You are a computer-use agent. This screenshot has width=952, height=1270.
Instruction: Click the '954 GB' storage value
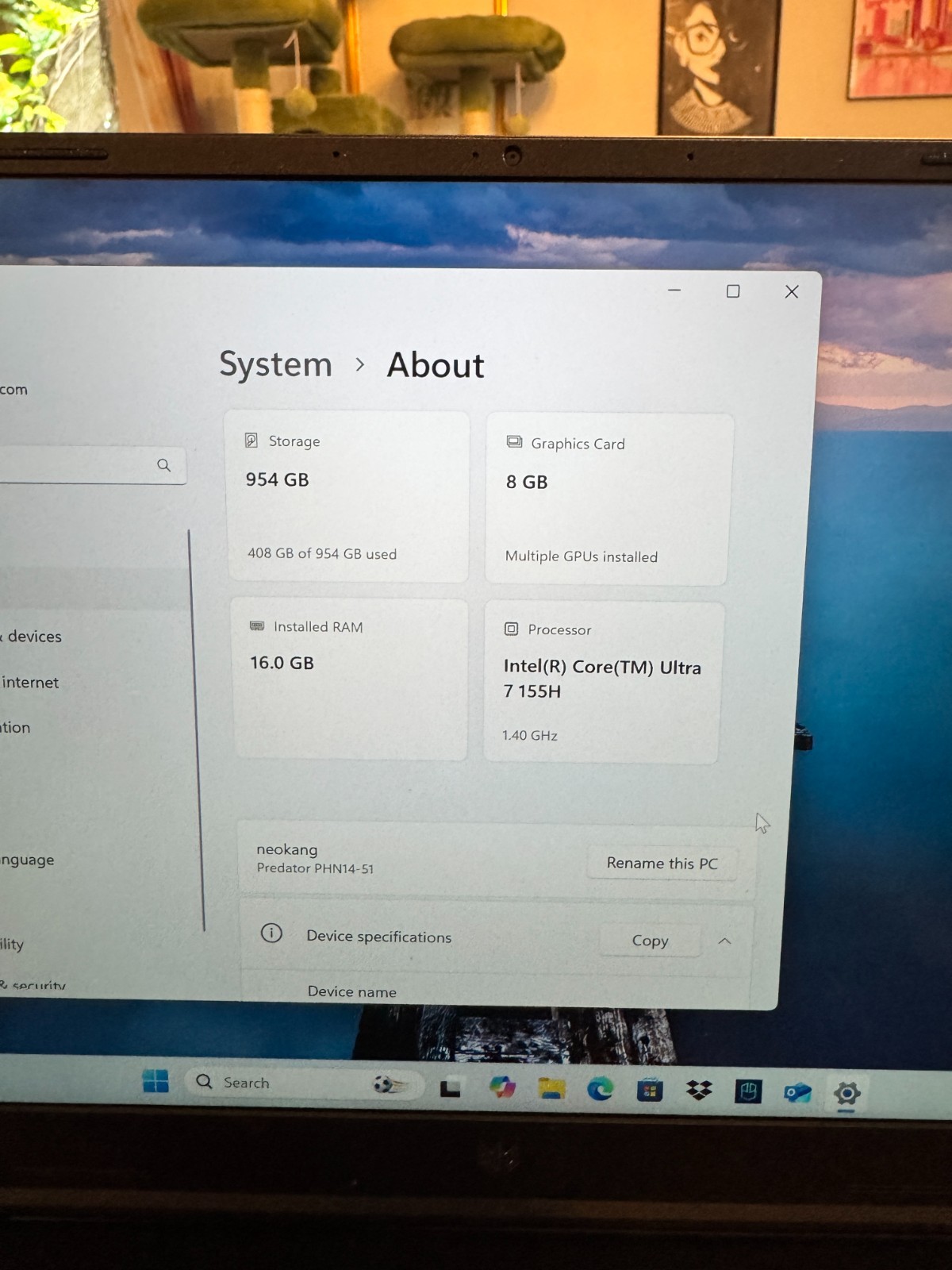(277, 479)
